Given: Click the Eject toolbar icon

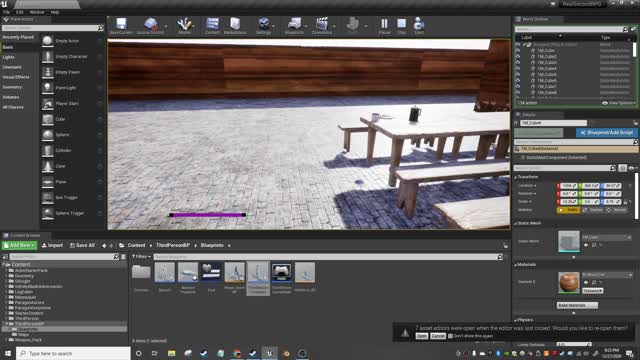Looking at the screenshot, I should tap(419, 25).
